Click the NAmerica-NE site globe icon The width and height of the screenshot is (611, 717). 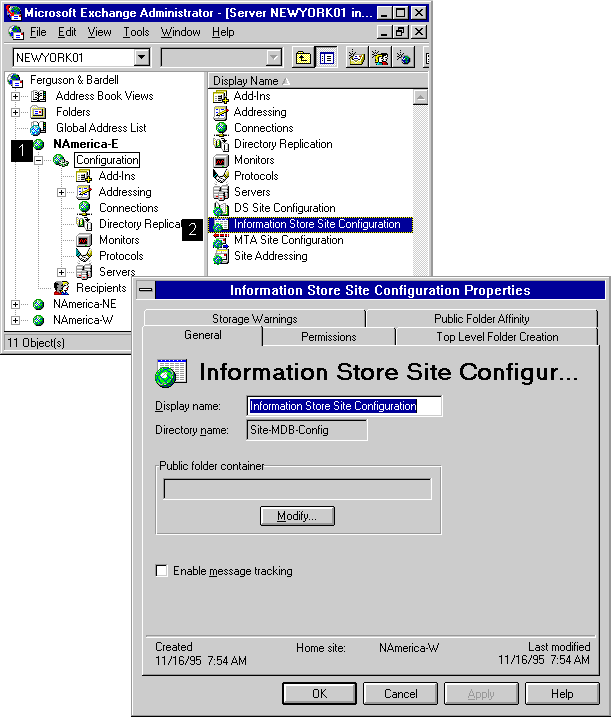[x=38, y=304]
